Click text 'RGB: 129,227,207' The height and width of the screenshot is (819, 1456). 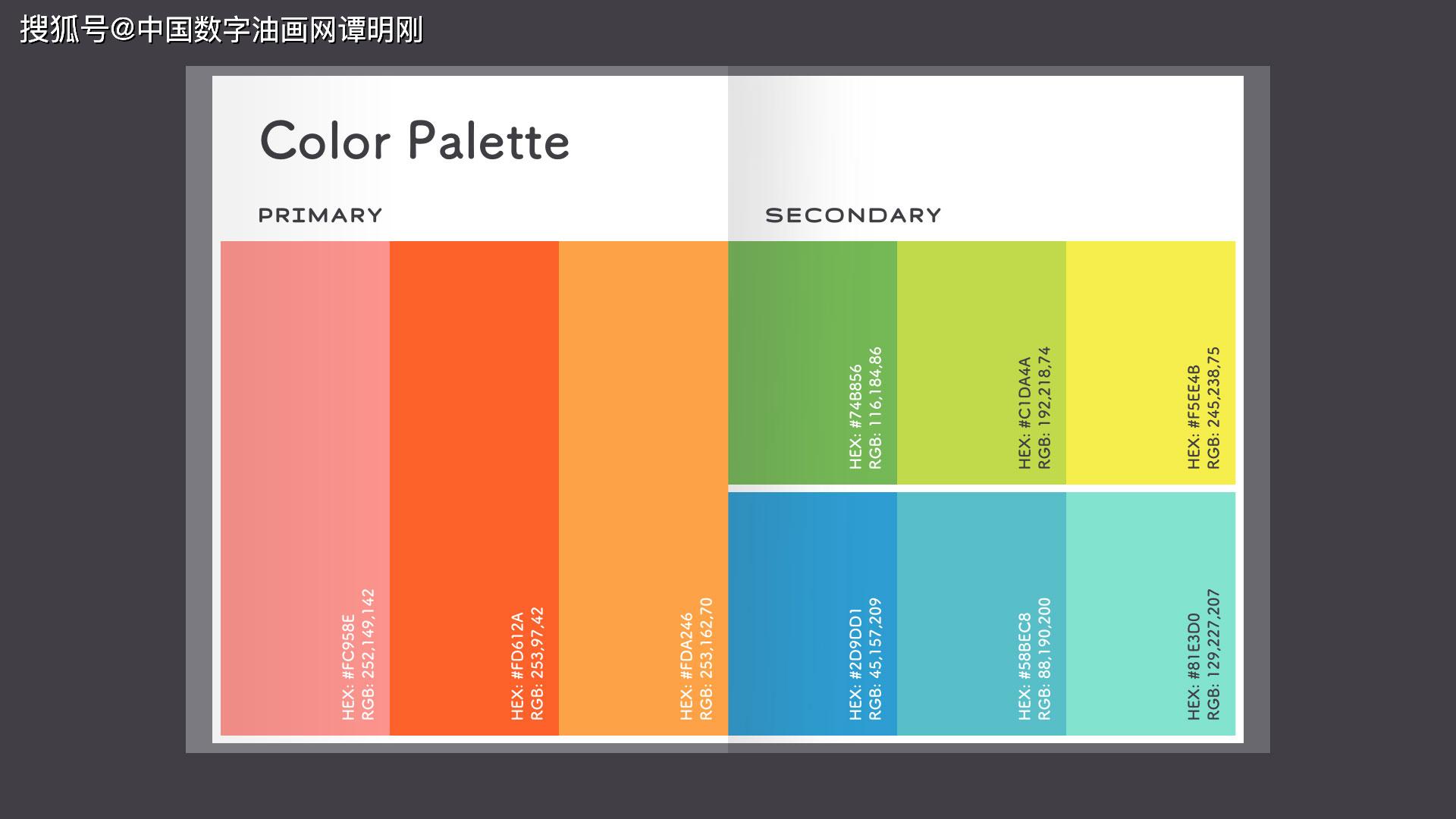[1213, 654]
